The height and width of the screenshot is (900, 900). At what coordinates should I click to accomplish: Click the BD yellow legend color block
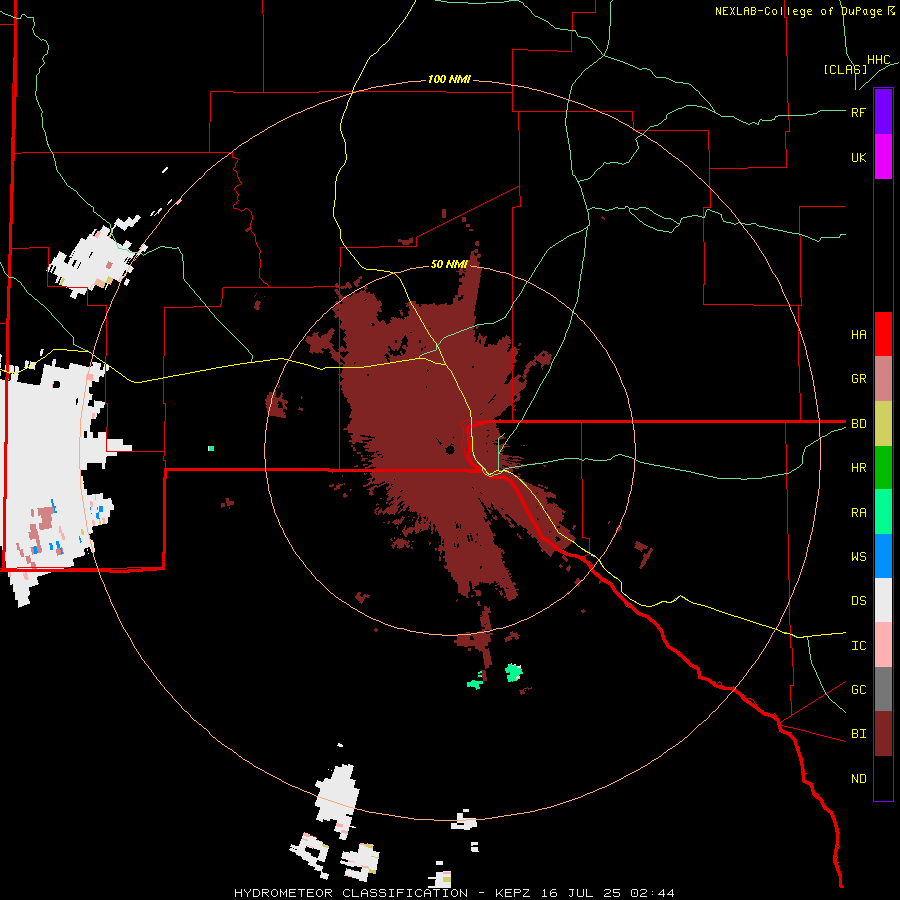coord(883,424)
